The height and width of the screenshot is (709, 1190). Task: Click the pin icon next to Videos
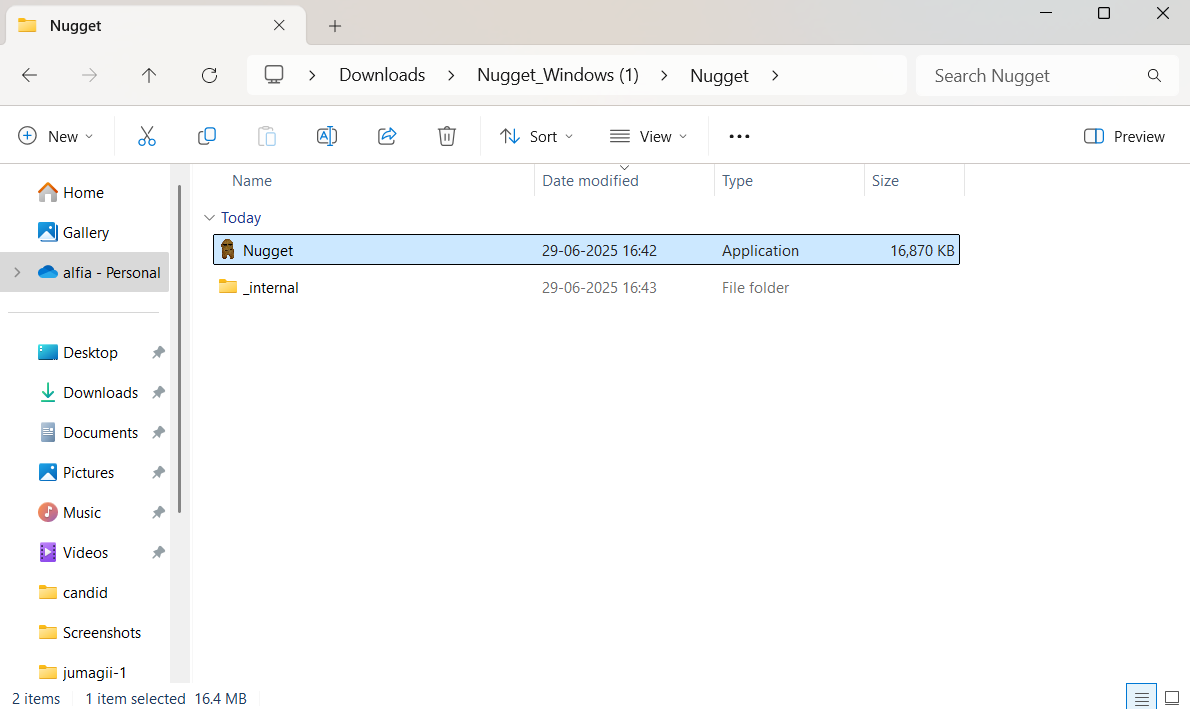[158, 553]
